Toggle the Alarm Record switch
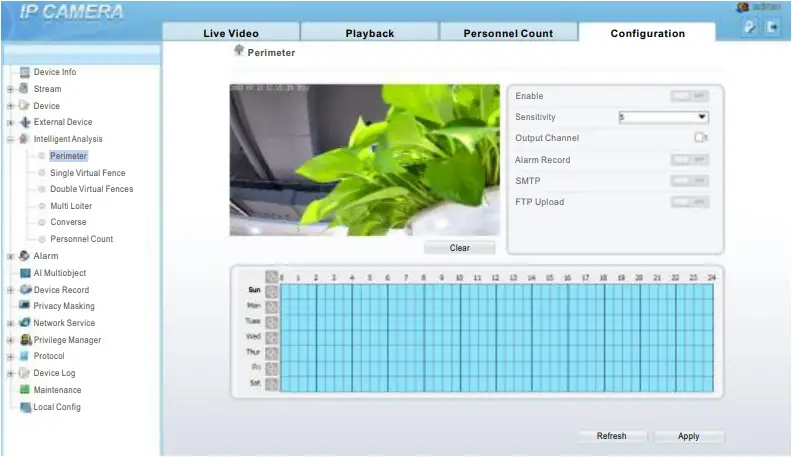This screenshot has height=457, width=792. [x=689, y=160]
